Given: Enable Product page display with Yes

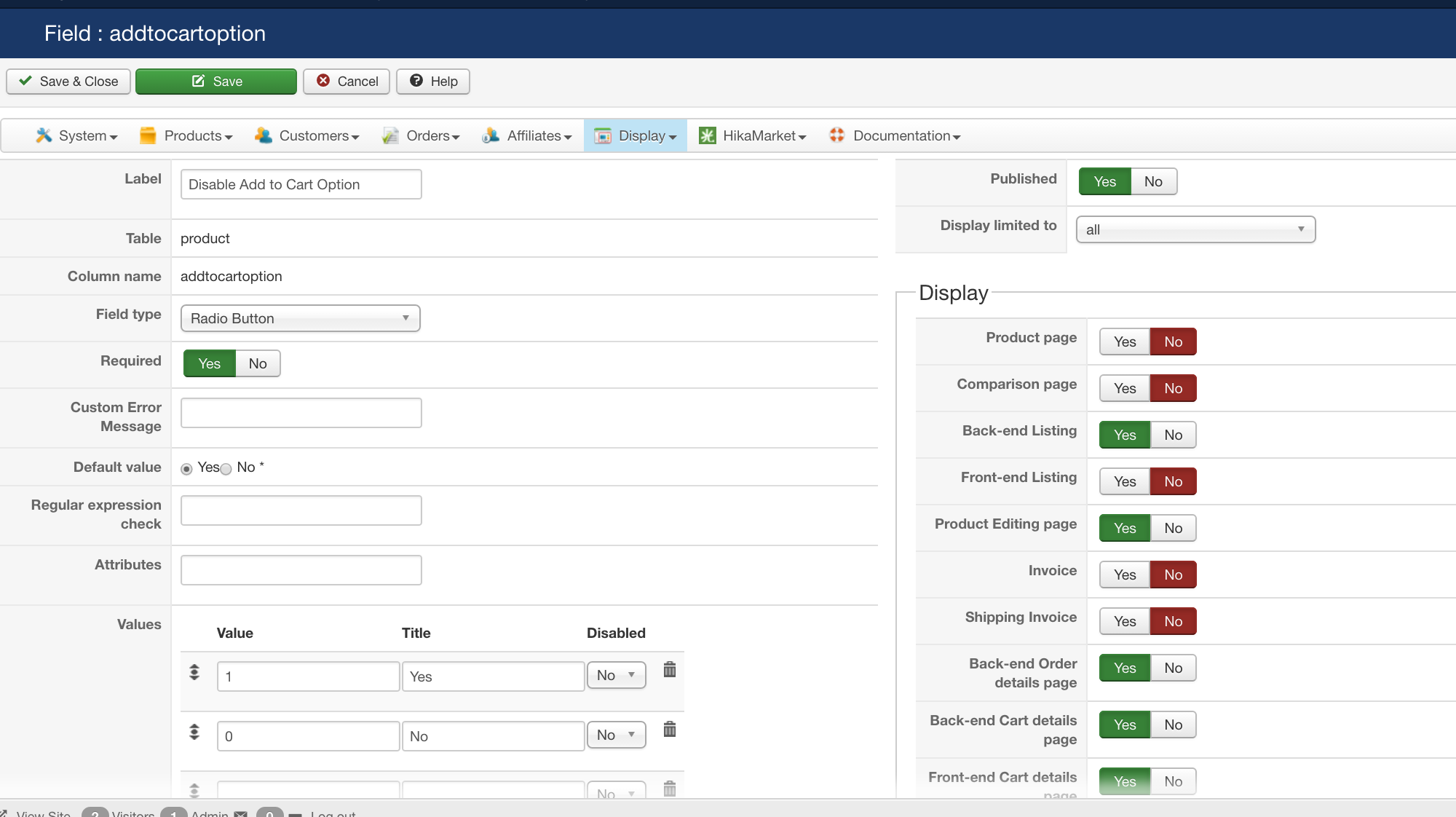Looking at the screenshot, I should point(1125,342).
